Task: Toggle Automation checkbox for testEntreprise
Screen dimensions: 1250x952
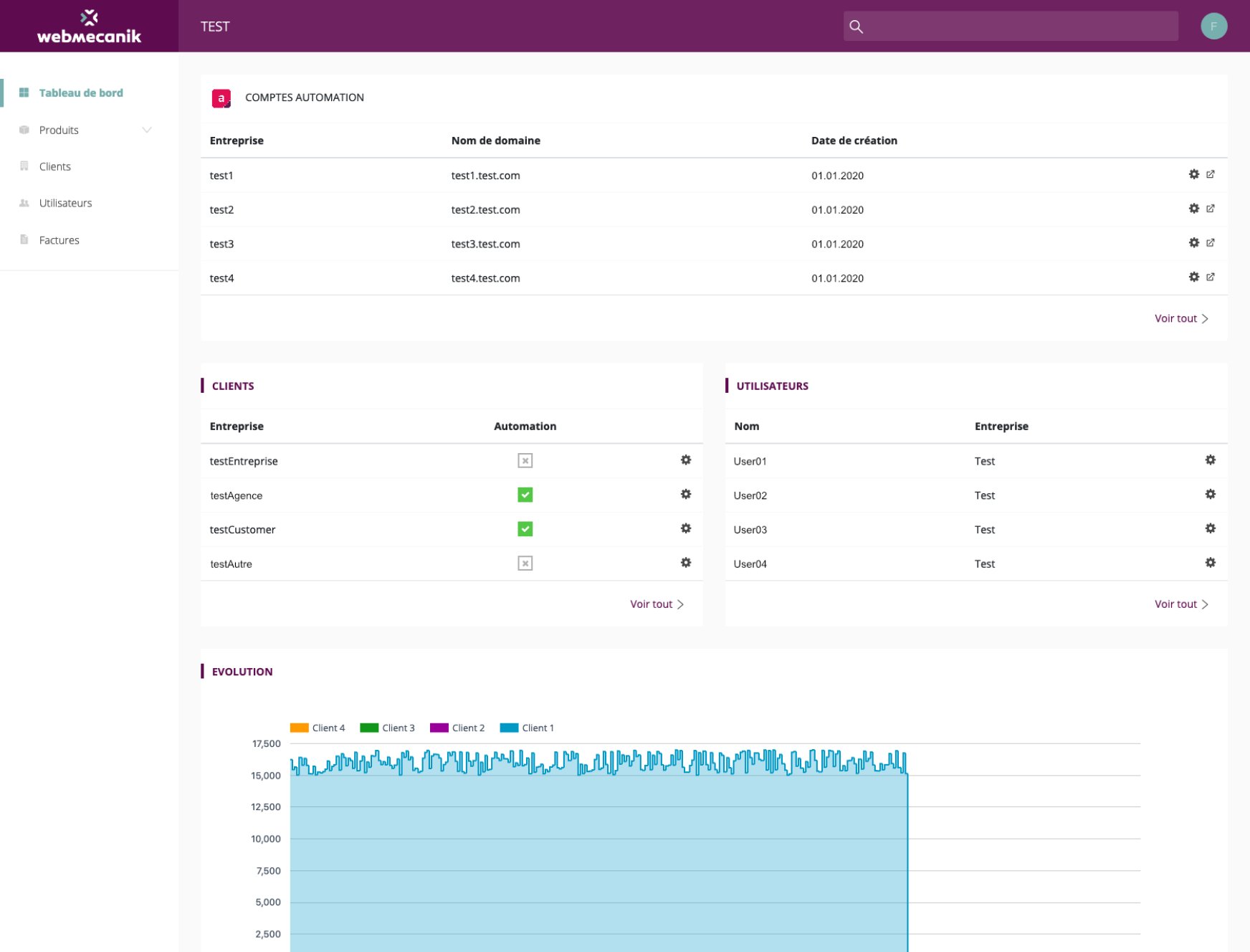Action: [x=525, y=461]
